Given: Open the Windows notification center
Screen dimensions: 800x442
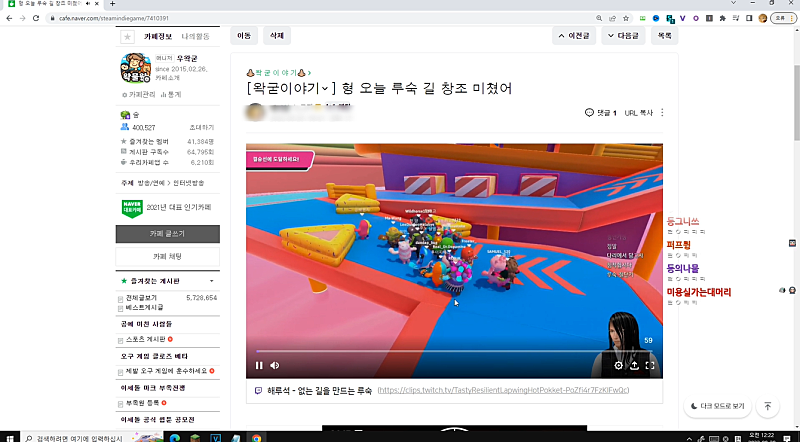Looking at the screenshot, I should [x=787, y=439].
